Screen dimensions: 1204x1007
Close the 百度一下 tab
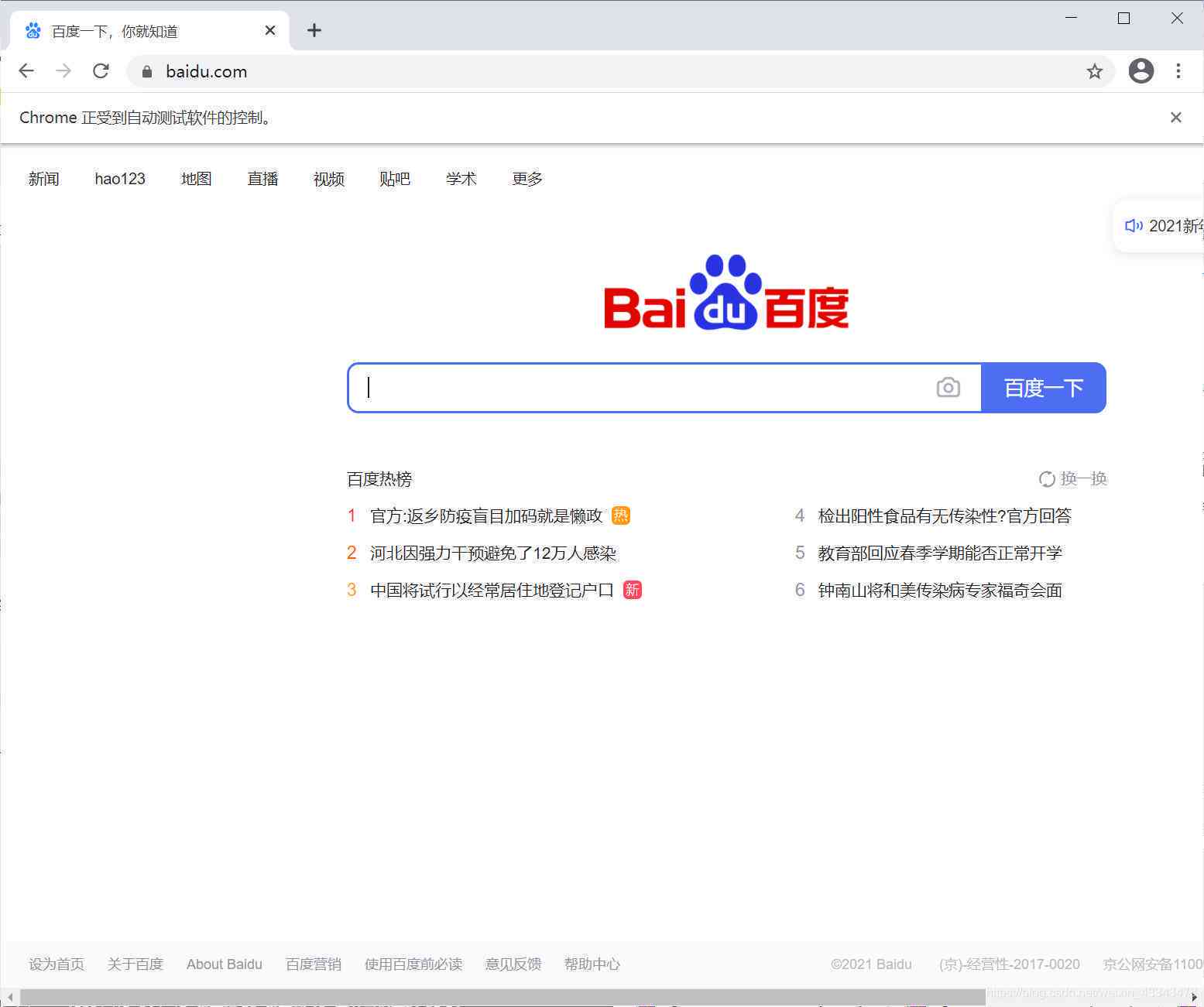click(x=270, y=30)
